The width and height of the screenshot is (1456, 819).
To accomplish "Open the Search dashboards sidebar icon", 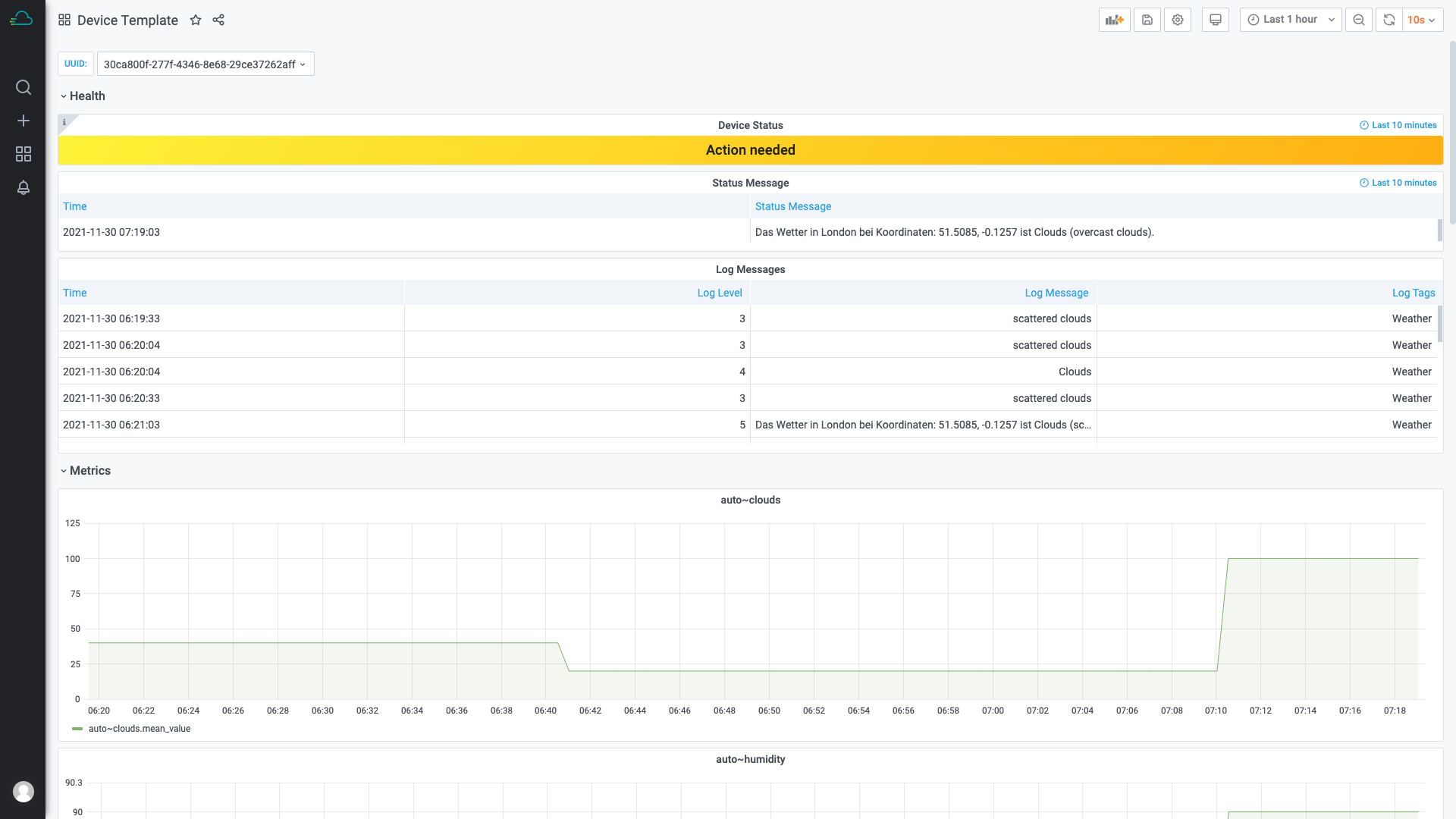I will pos(24,87).
